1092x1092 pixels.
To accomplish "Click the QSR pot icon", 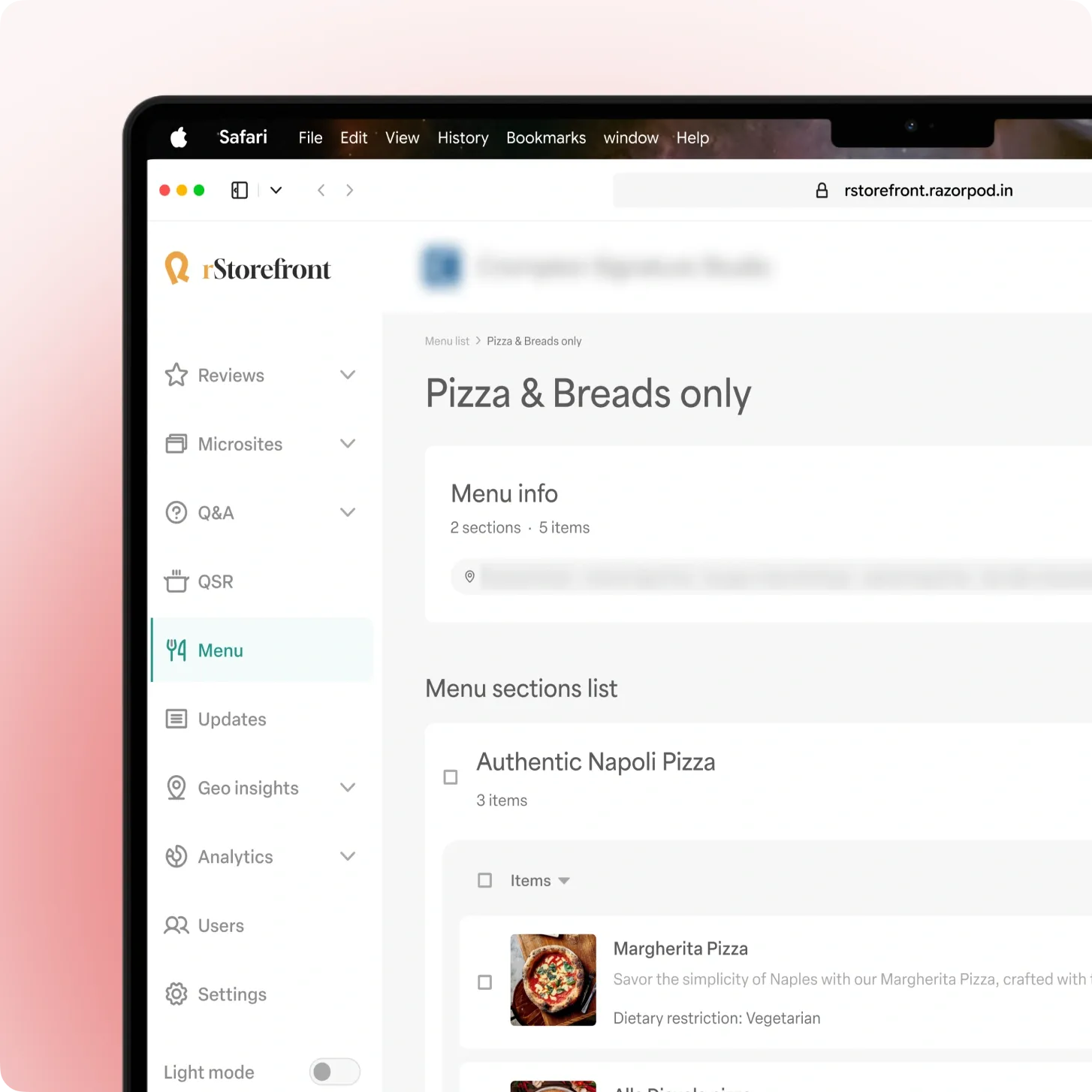I will (x=176, y=581).
